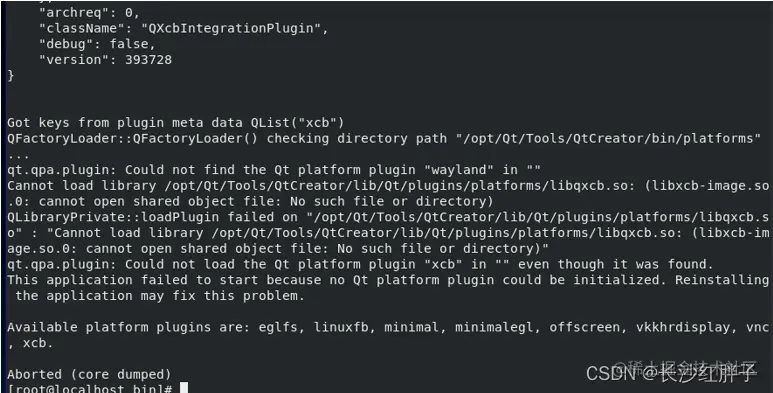Click the "Aborted (core dumped)" line

pos(89,374)
